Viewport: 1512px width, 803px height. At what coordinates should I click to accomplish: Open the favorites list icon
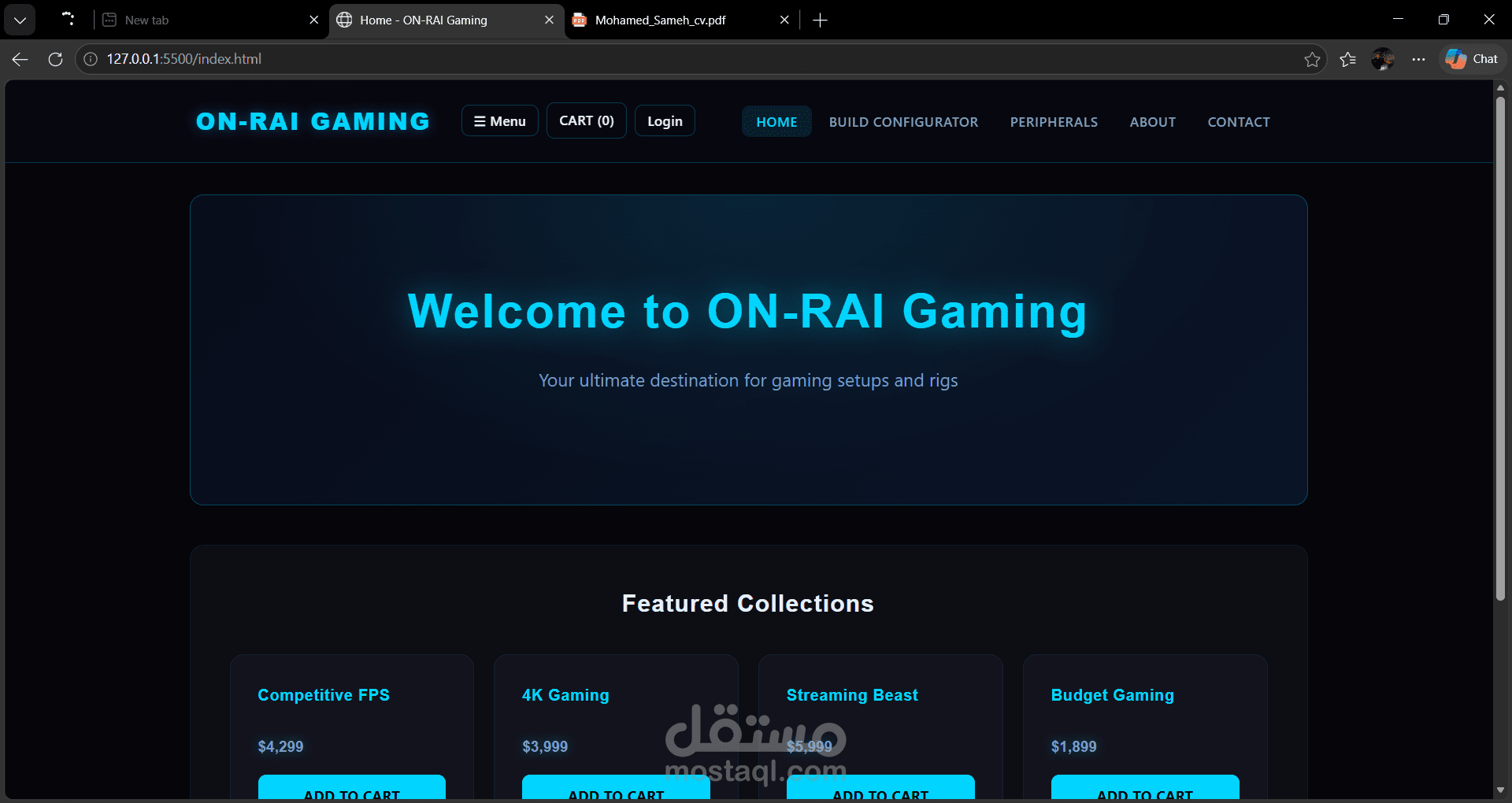(1347, 59)
